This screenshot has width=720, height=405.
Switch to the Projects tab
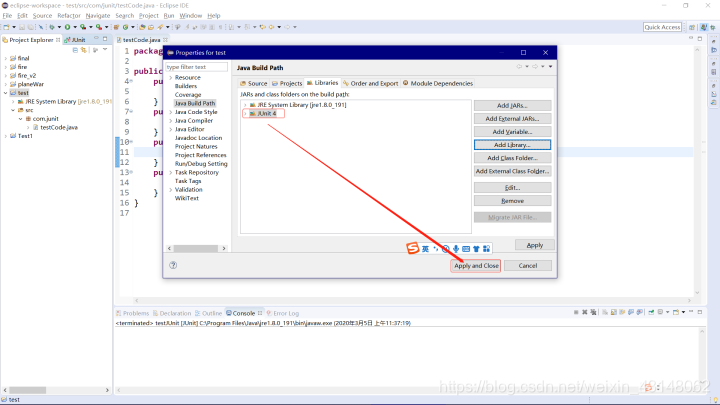pyautogui.click(x=287, y=83)
